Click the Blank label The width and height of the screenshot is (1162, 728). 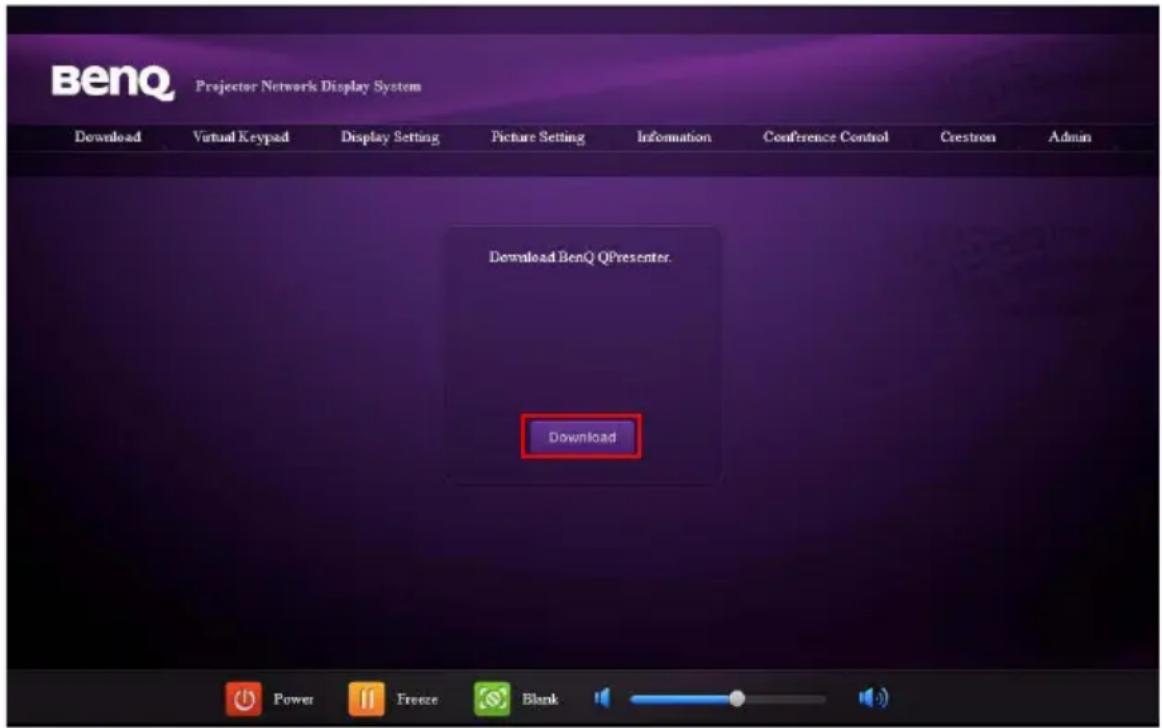[x=540, y=699]
